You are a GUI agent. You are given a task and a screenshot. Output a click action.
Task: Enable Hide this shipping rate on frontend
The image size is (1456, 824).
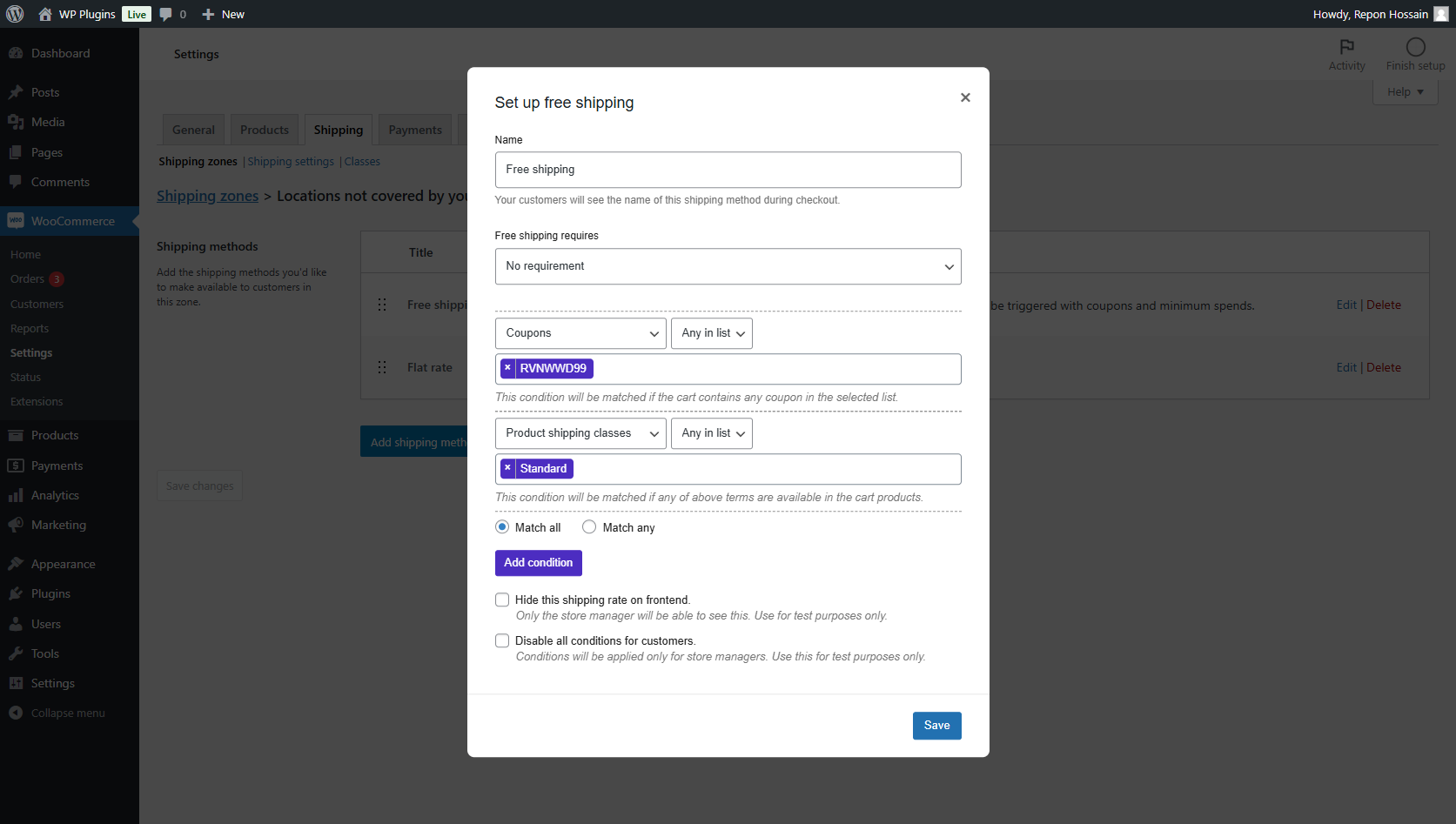(502, 600)
